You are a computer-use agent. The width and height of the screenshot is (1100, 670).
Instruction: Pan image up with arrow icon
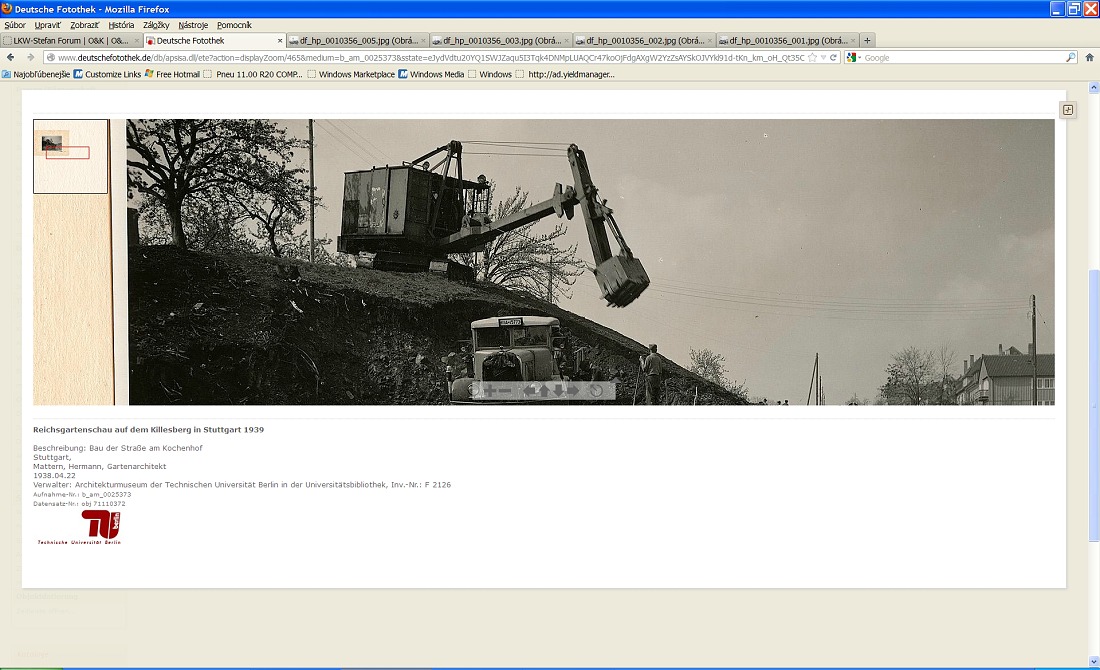(544, 390)
